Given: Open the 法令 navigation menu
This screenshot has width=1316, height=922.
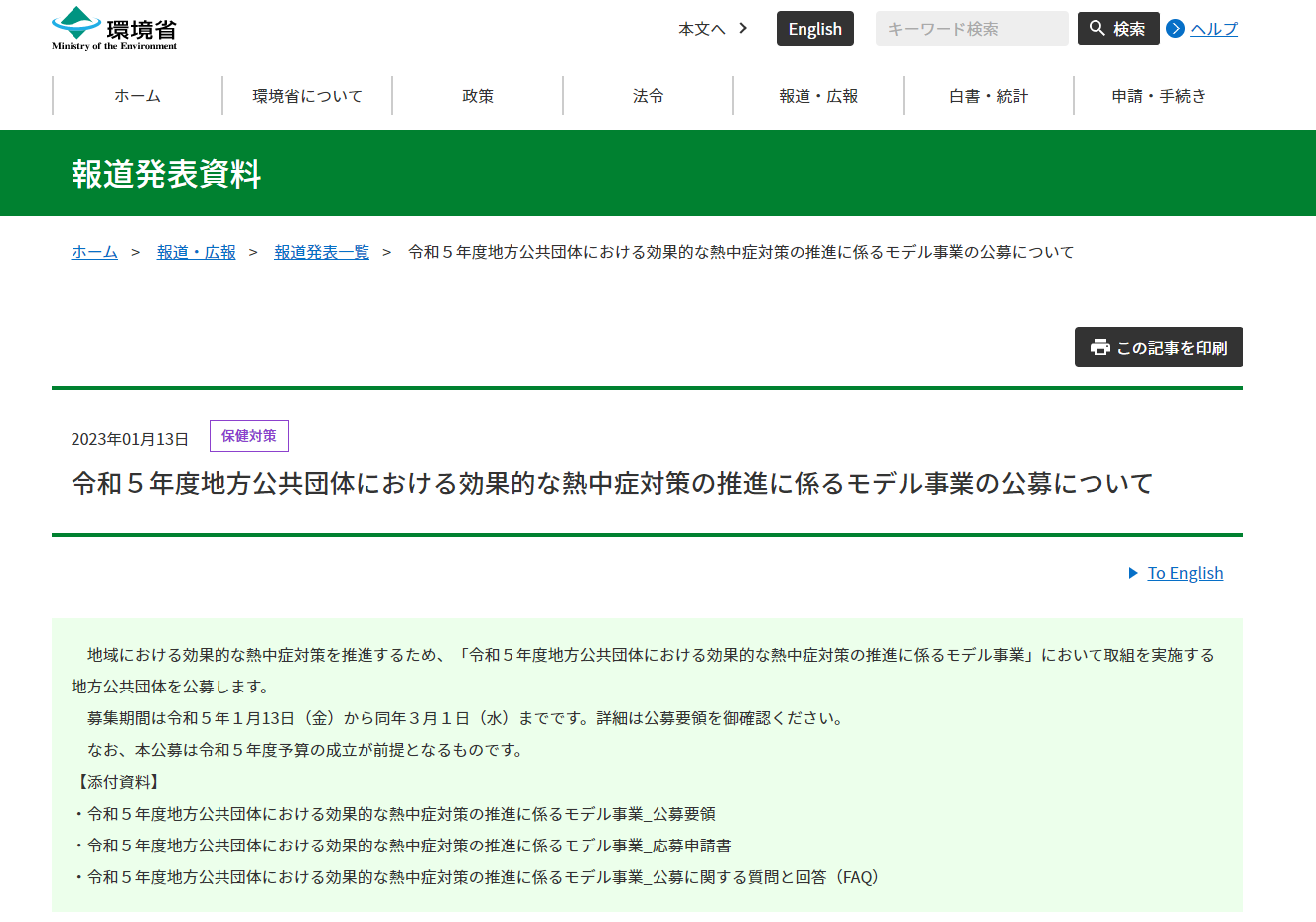Looking at the screenshot, I should click(x=649, y=96).
